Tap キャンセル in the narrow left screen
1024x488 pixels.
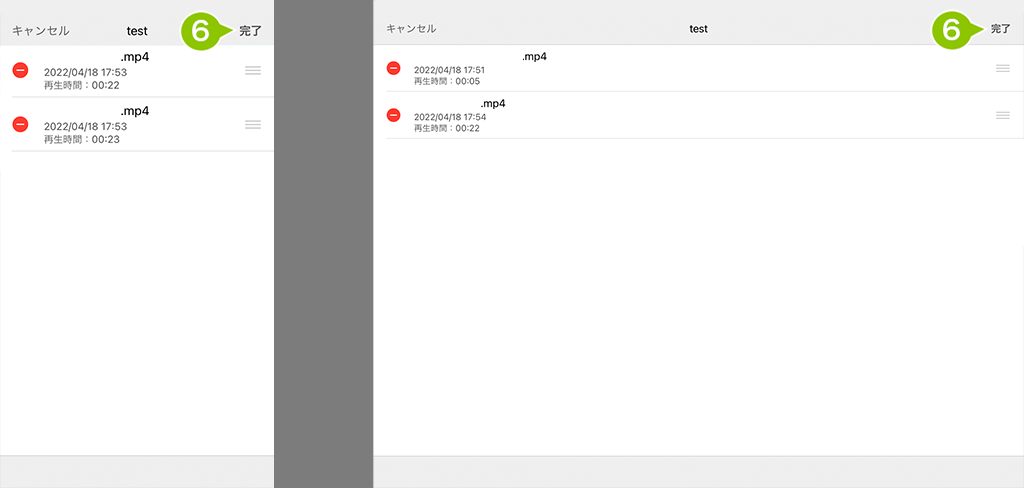(40, 31)
